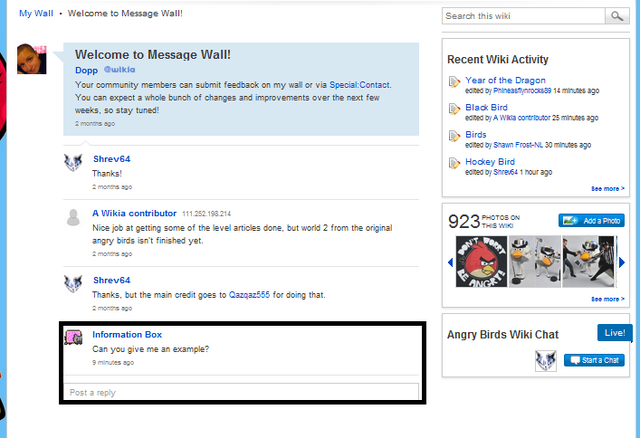This screenshot has width=640, height=438.
Task: Click Information Box user's Nyan cat avatar
Action: 73,337
